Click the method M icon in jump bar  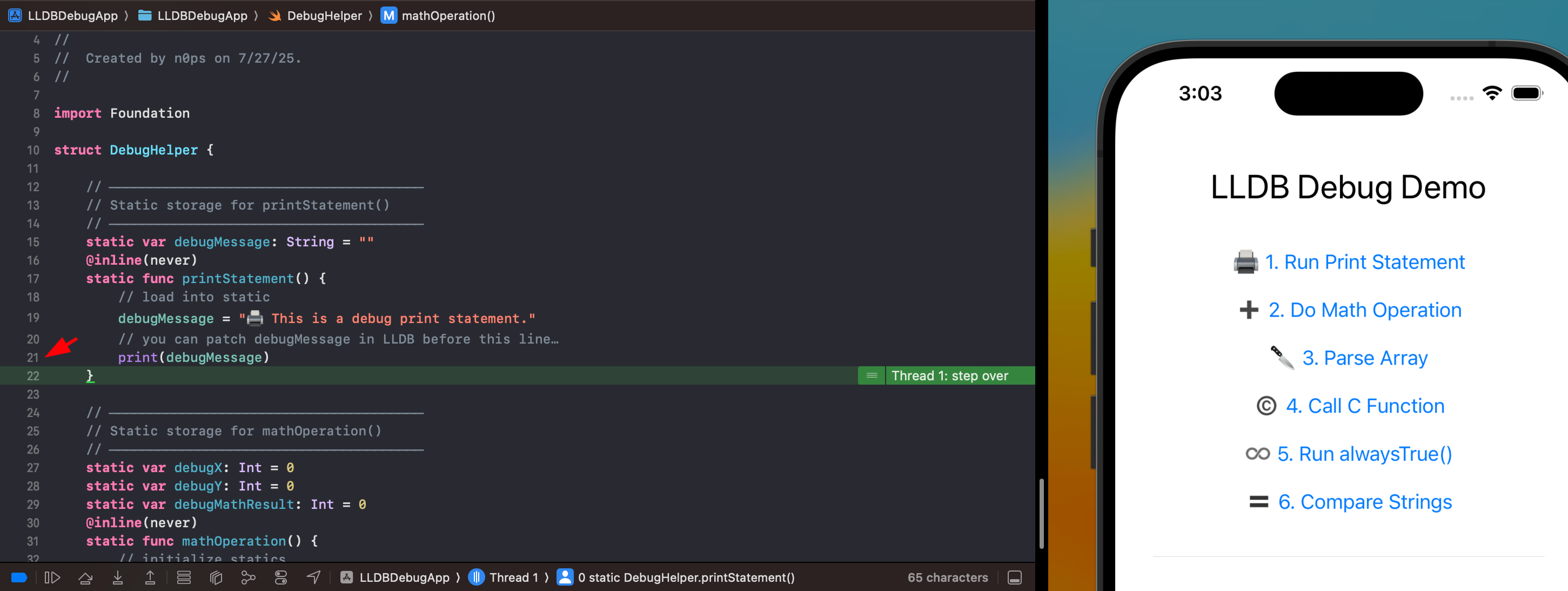388,16
